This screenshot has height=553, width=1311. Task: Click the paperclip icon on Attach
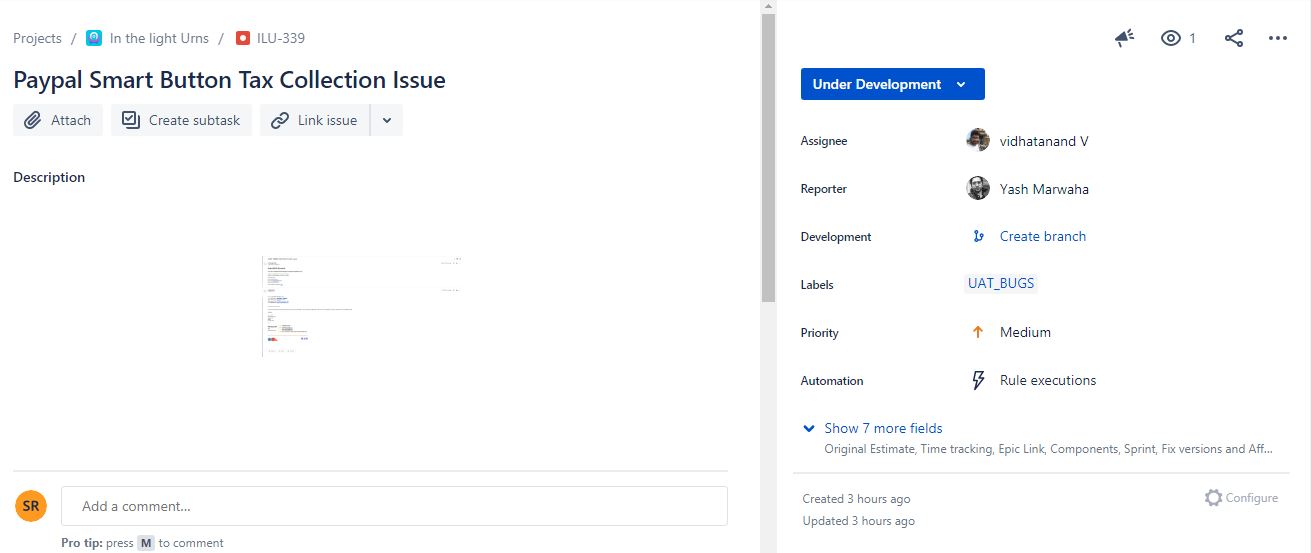pyautogui.click(x=33, y=120)
